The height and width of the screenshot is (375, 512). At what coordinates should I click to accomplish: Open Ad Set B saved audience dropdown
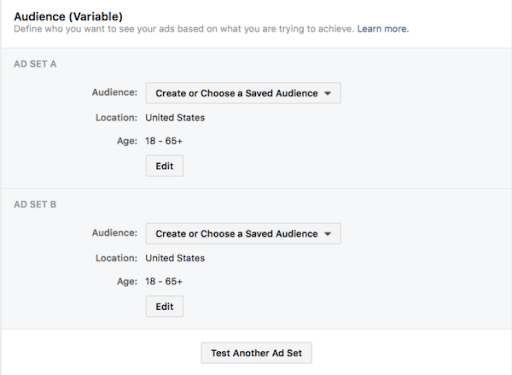point(243,234)
